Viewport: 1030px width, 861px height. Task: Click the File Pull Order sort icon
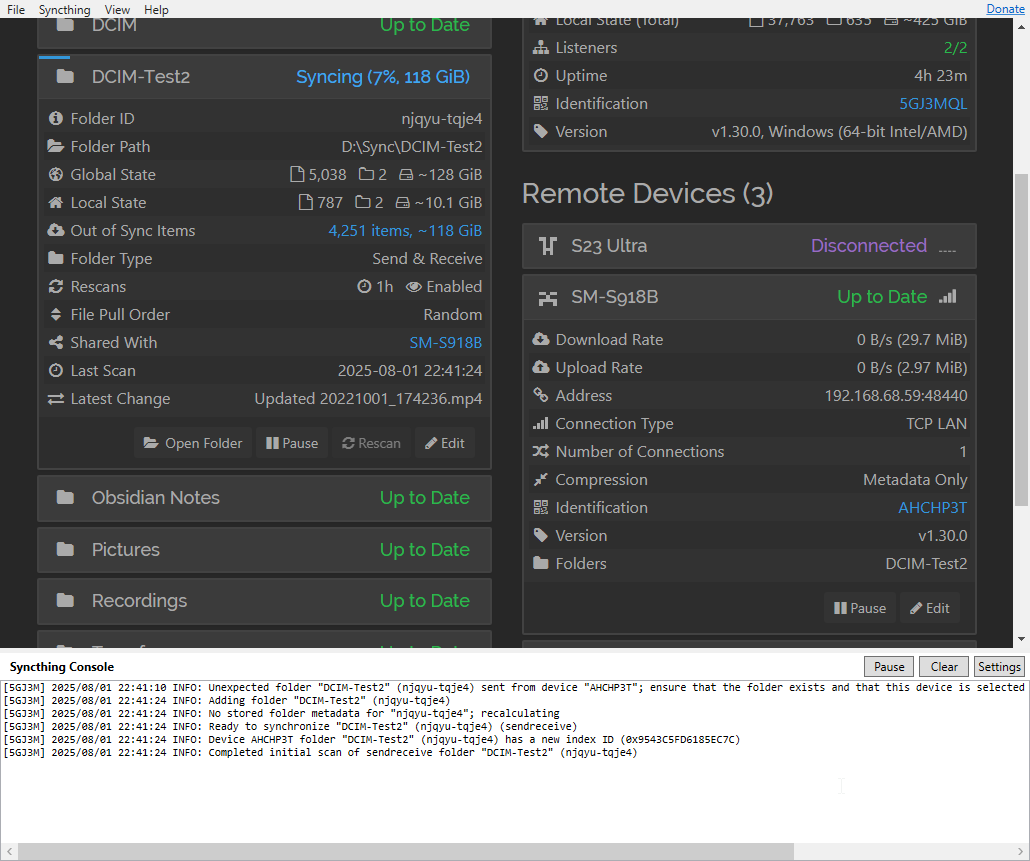point(56,315)
